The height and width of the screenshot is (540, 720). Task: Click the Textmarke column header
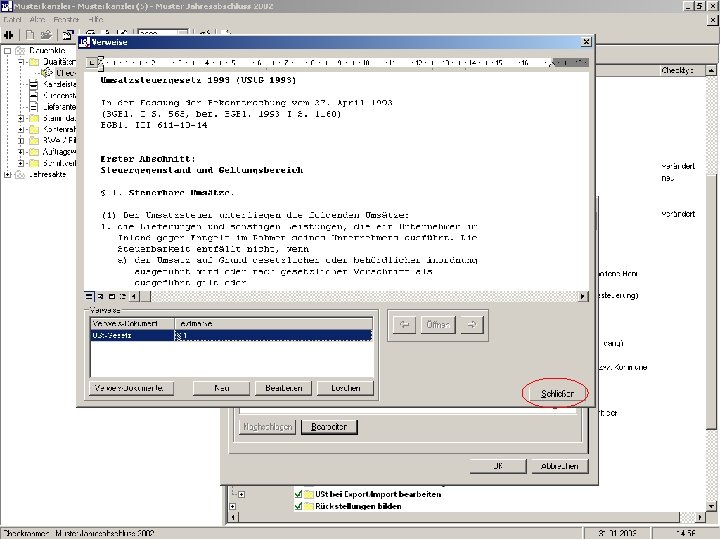tap(273, 324)
